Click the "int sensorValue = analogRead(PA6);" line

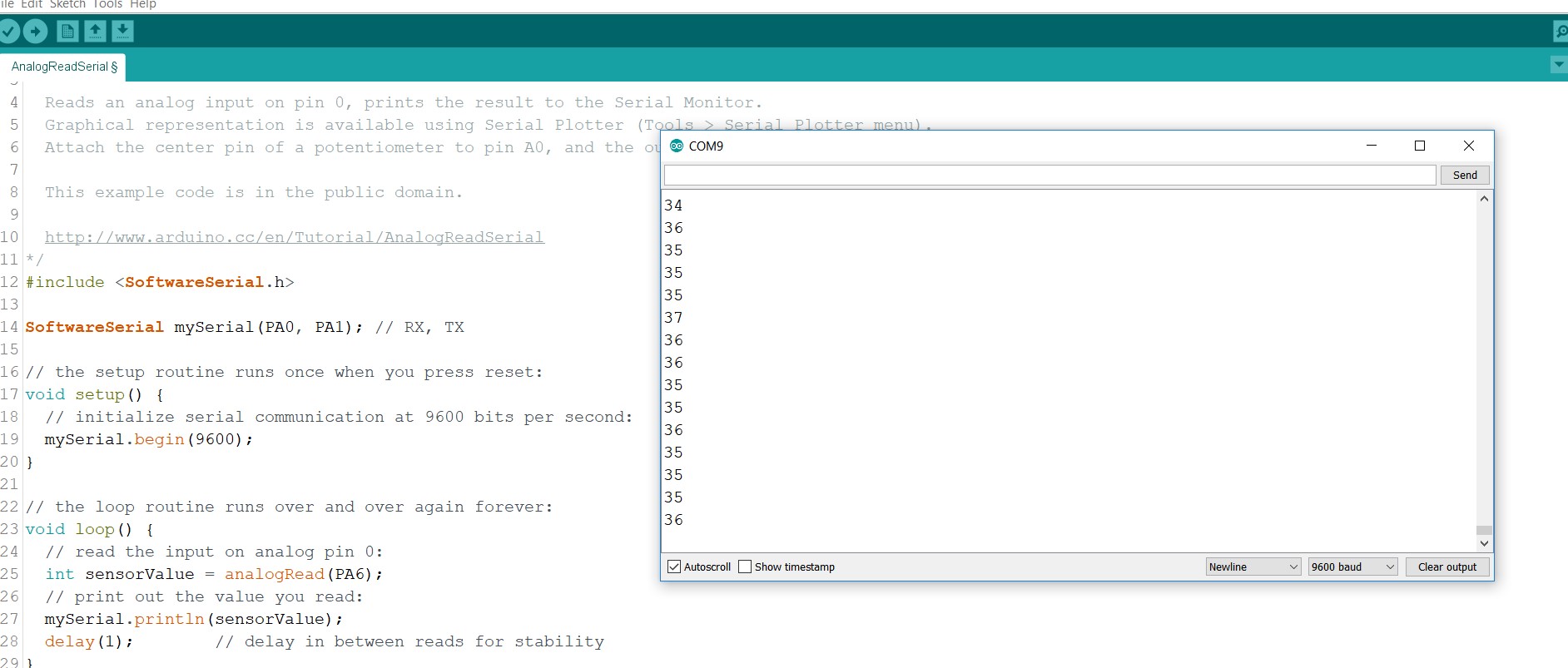coord(214,574)
